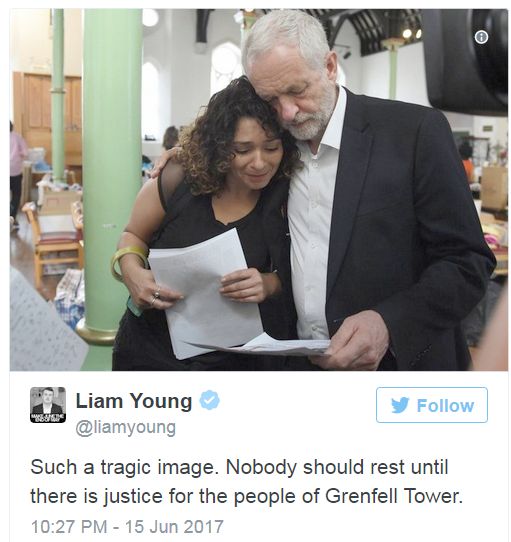Open the Liam Young display name link
511x542 pixels.
pyautogui.click(x=134, y=401)
